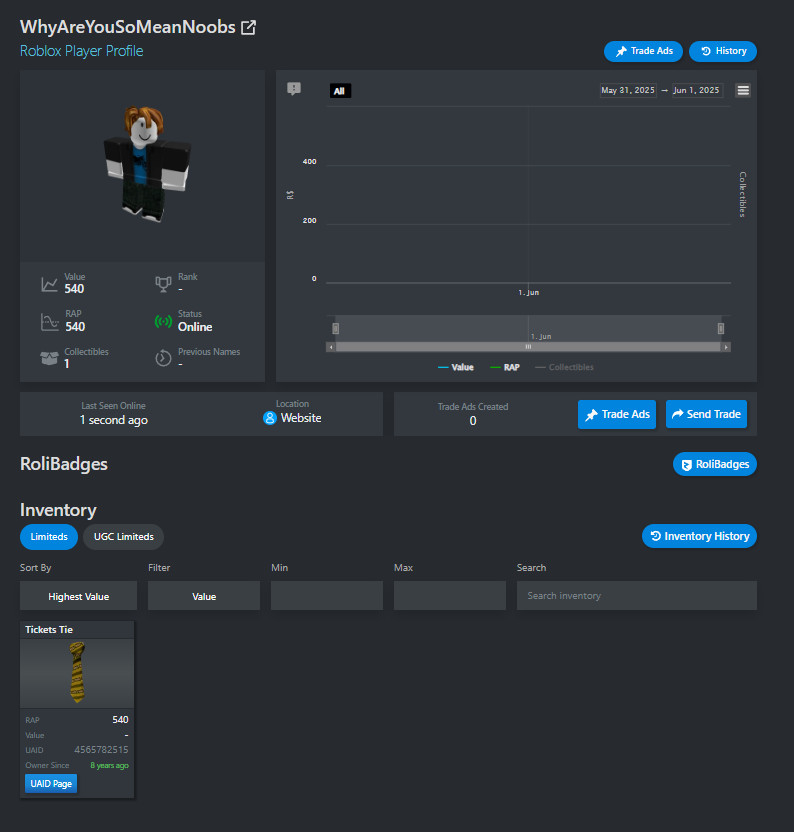Click the left navigator handle in chart

[x=335, y=328]
